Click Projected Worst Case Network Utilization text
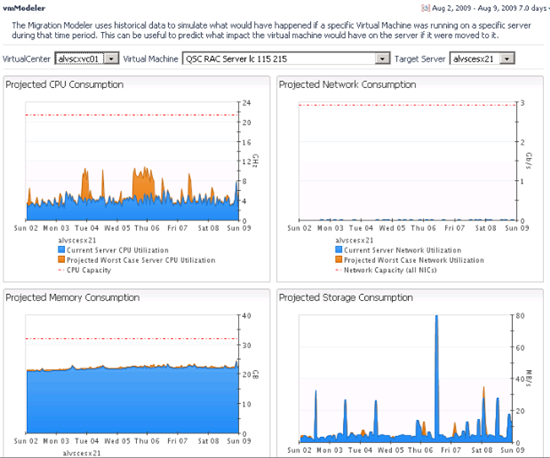Viewport: 550px width, 458px height. point(414,260)
